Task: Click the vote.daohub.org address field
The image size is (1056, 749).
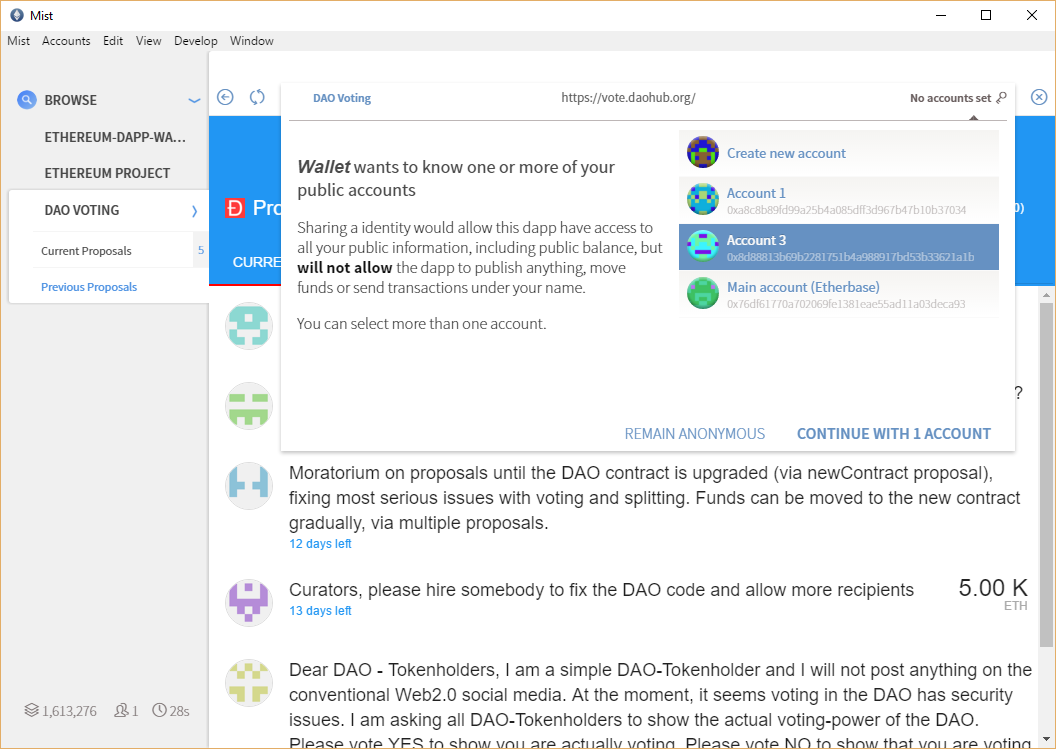Action: pyautogui.click(x=628, y=98)
